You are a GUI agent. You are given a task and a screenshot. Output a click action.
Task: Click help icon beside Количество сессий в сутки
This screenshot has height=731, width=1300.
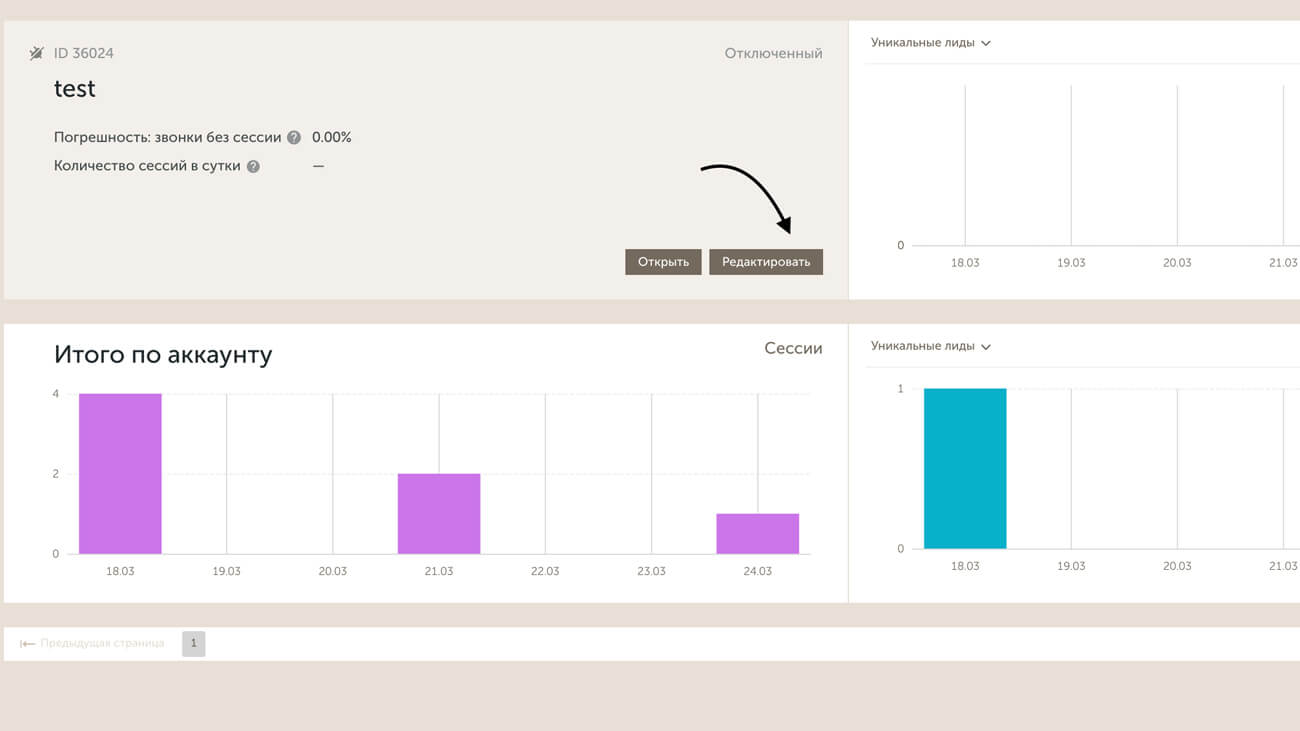tap(253, 167)
